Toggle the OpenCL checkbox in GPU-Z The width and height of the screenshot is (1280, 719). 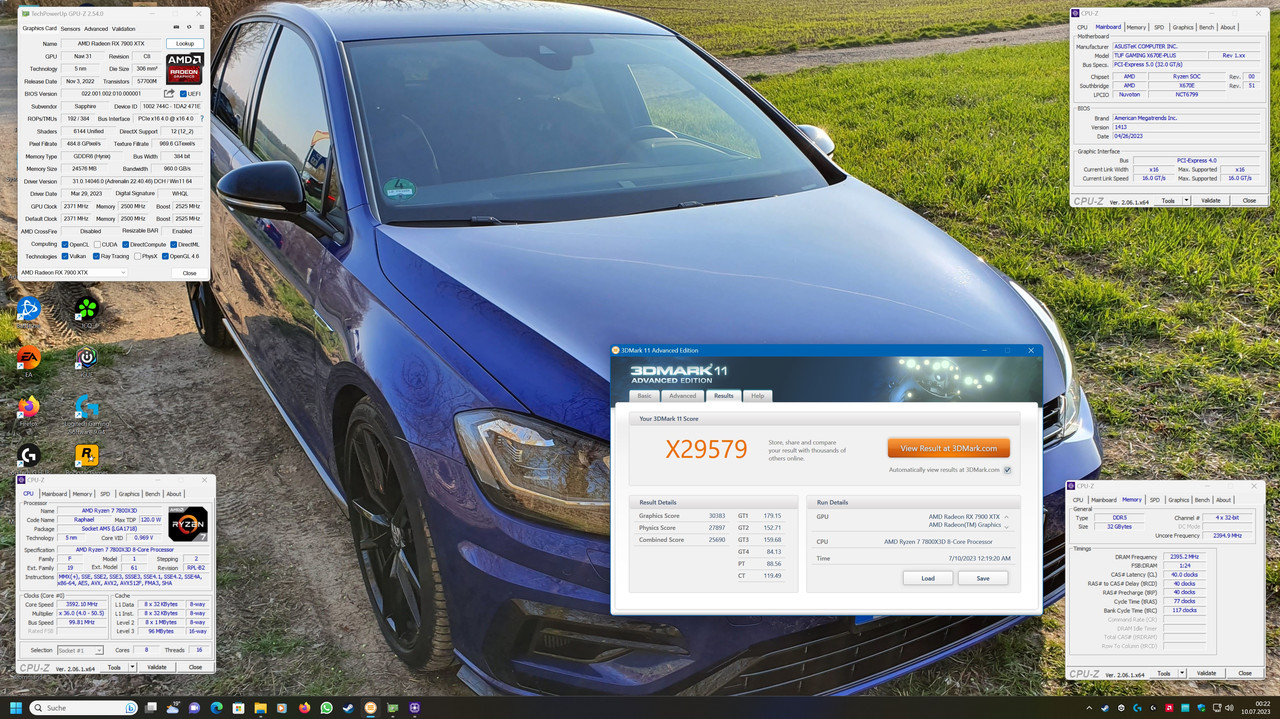65,244
